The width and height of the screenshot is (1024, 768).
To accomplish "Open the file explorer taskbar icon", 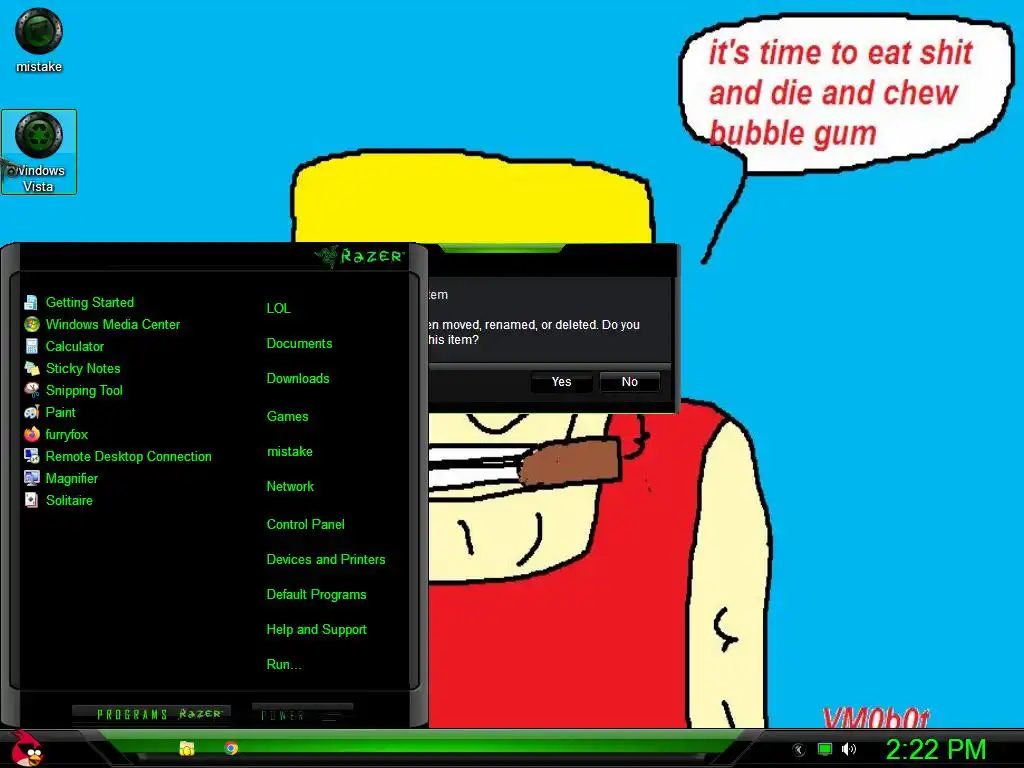I will tap(187, 748).
